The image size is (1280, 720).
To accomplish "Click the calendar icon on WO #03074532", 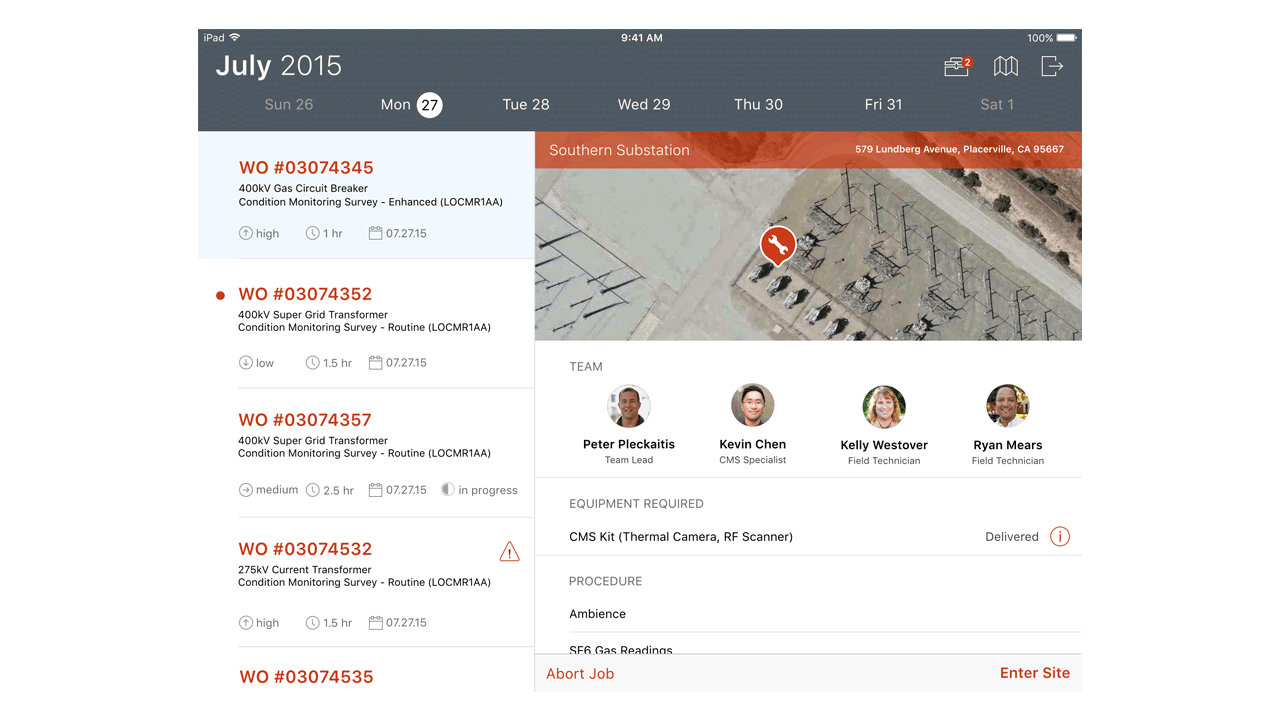I will (x=375, y=623).
